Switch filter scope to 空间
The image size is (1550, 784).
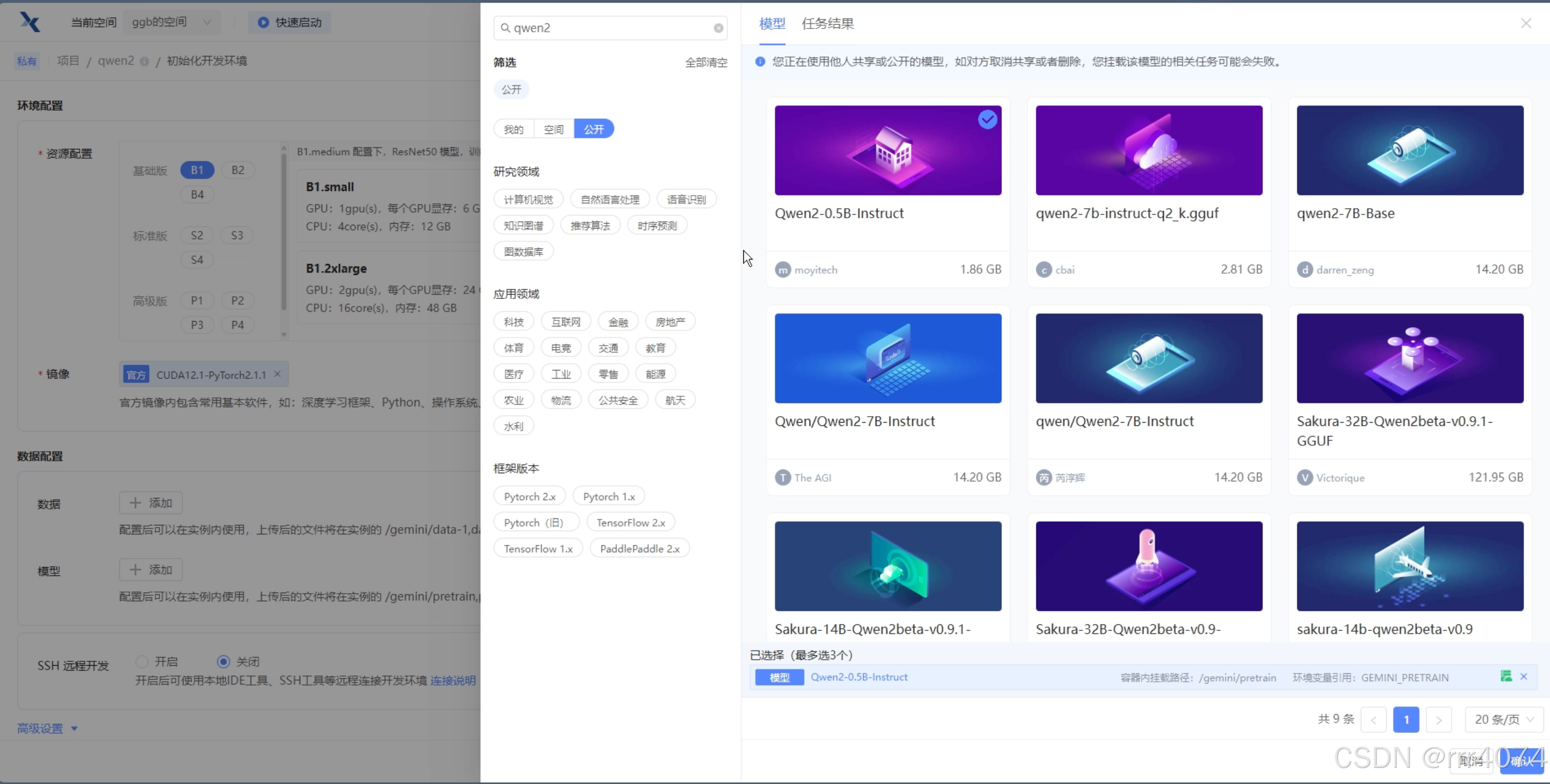pyautogui.click(x=553, y=130)
